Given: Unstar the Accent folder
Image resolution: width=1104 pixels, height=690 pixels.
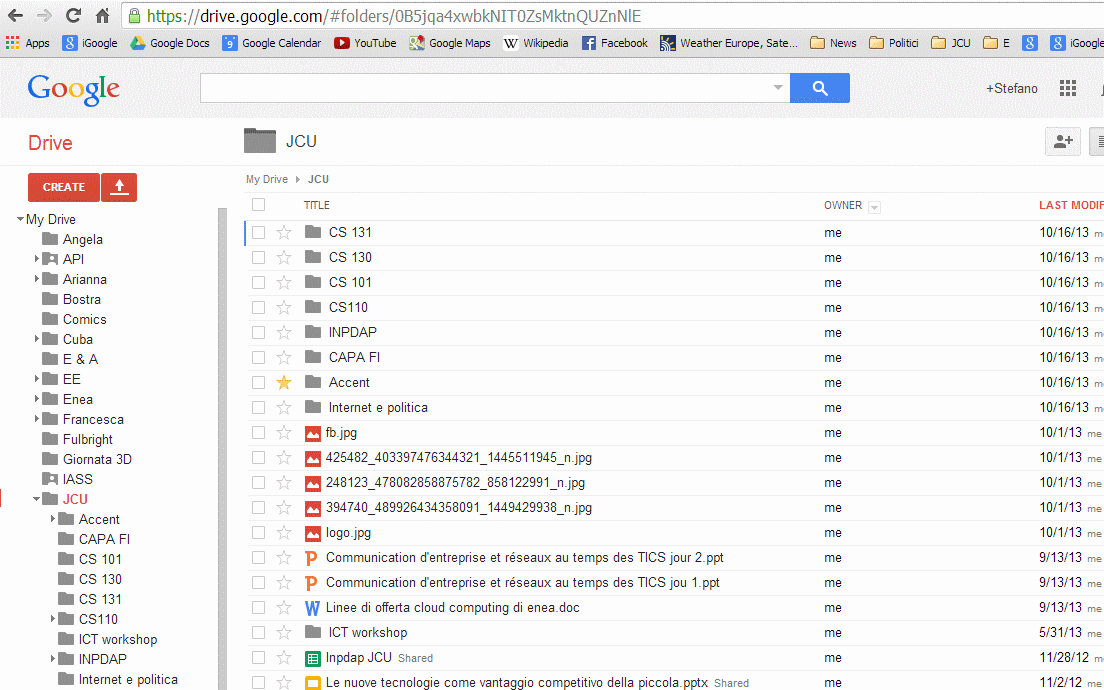Looking at the screenshot, I should (x=284, y=382).
